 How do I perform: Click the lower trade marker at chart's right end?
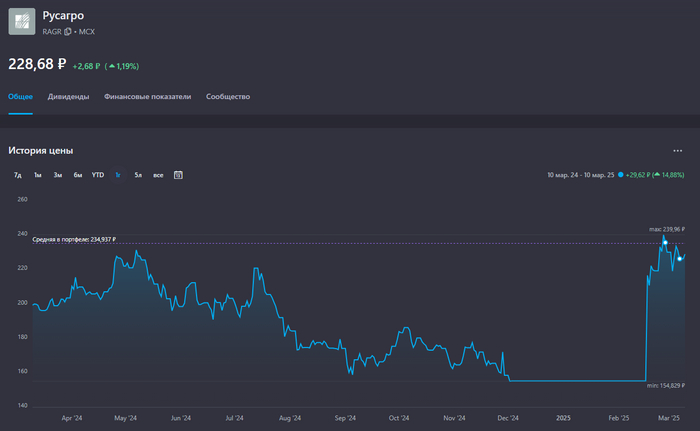[680, 259]
